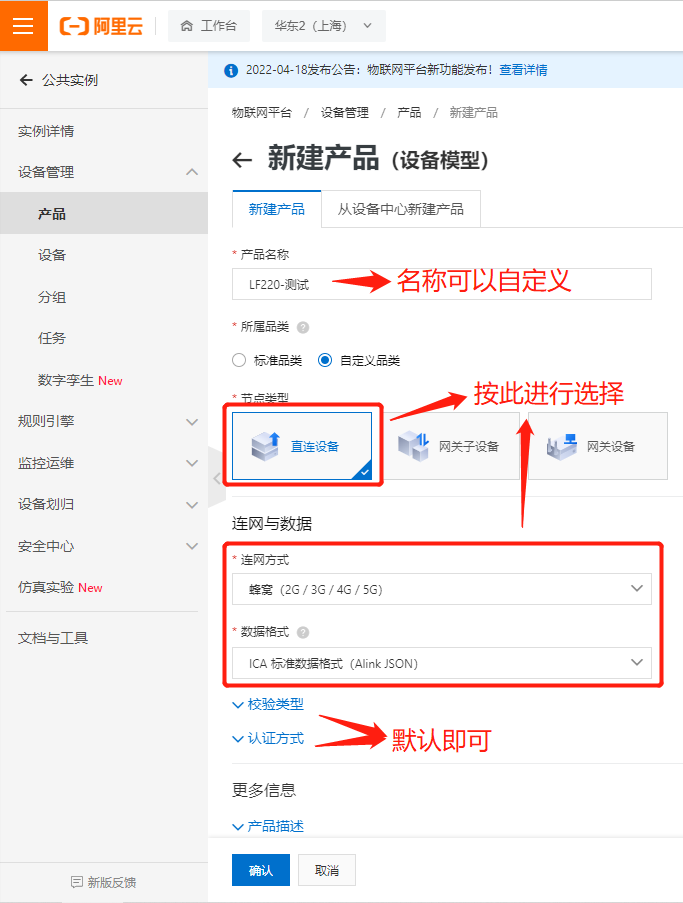
Task: Choose the 网关子设备 node type
Action: pyautogui.click(x=451, y=446)
